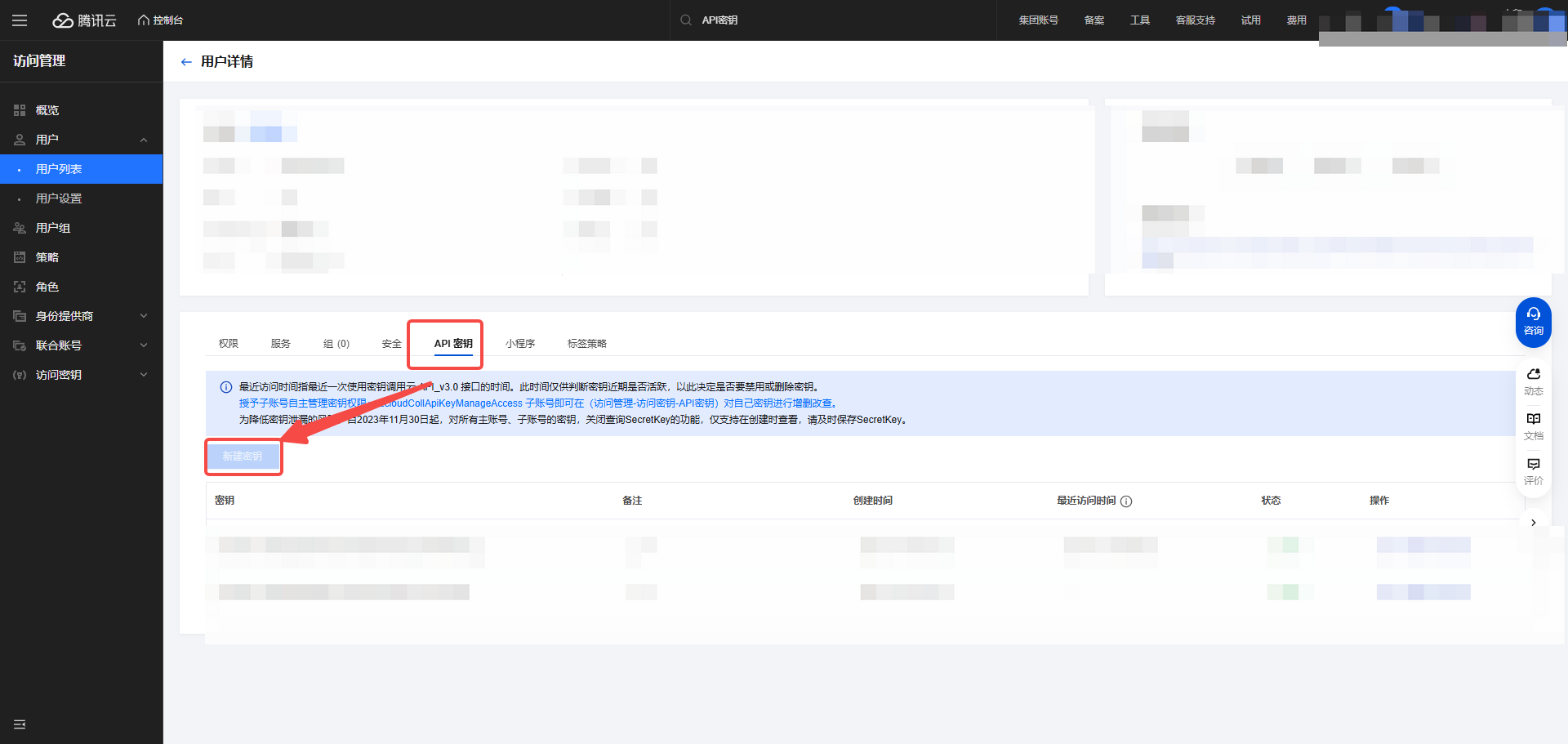Viewport: 1568px width, 744px height.
Task: Open the 咨询 support chat button
Action: coord(1533,322)
